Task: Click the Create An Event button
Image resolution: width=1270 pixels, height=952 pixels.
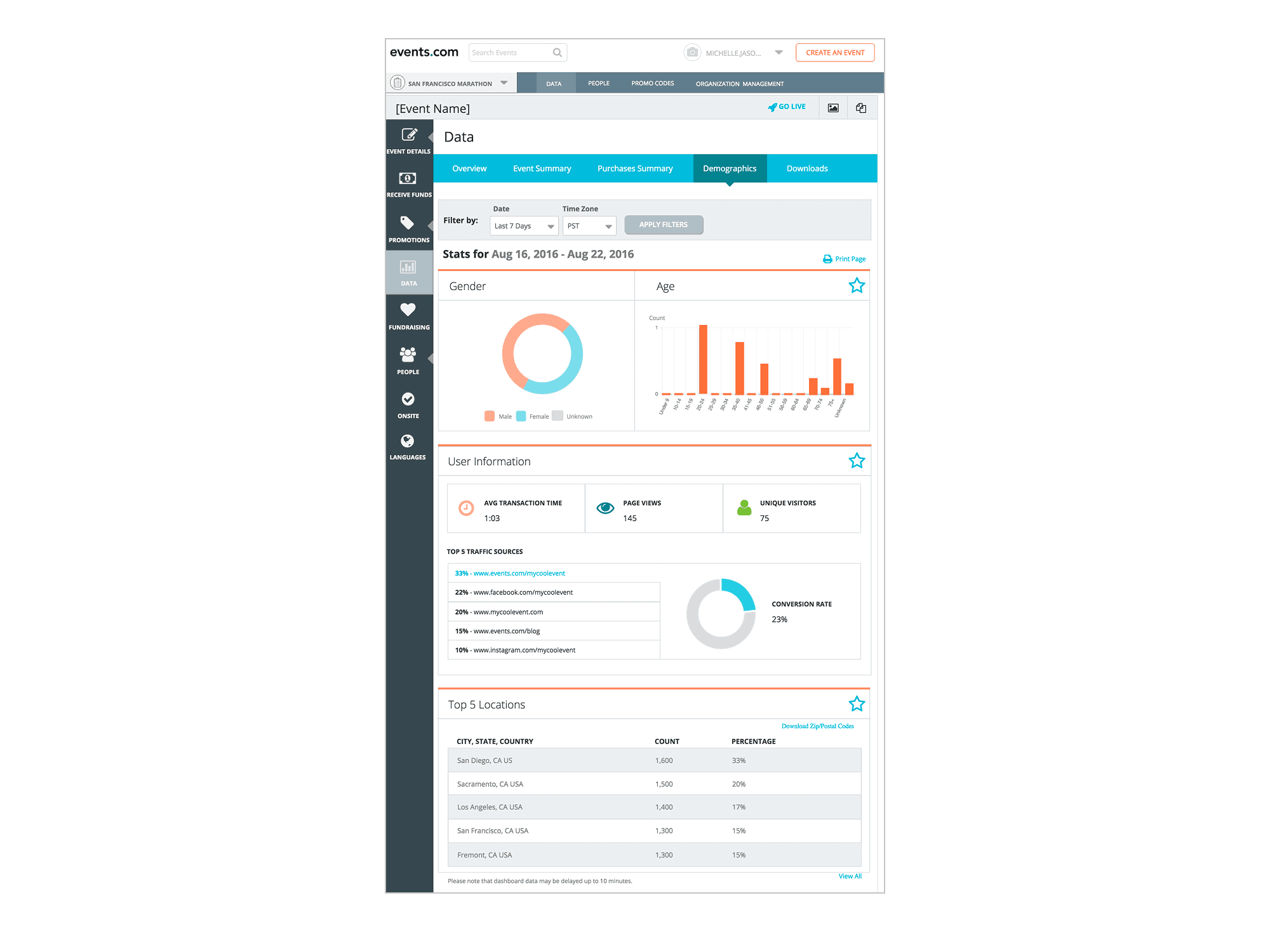Action: tap(834, 53)
